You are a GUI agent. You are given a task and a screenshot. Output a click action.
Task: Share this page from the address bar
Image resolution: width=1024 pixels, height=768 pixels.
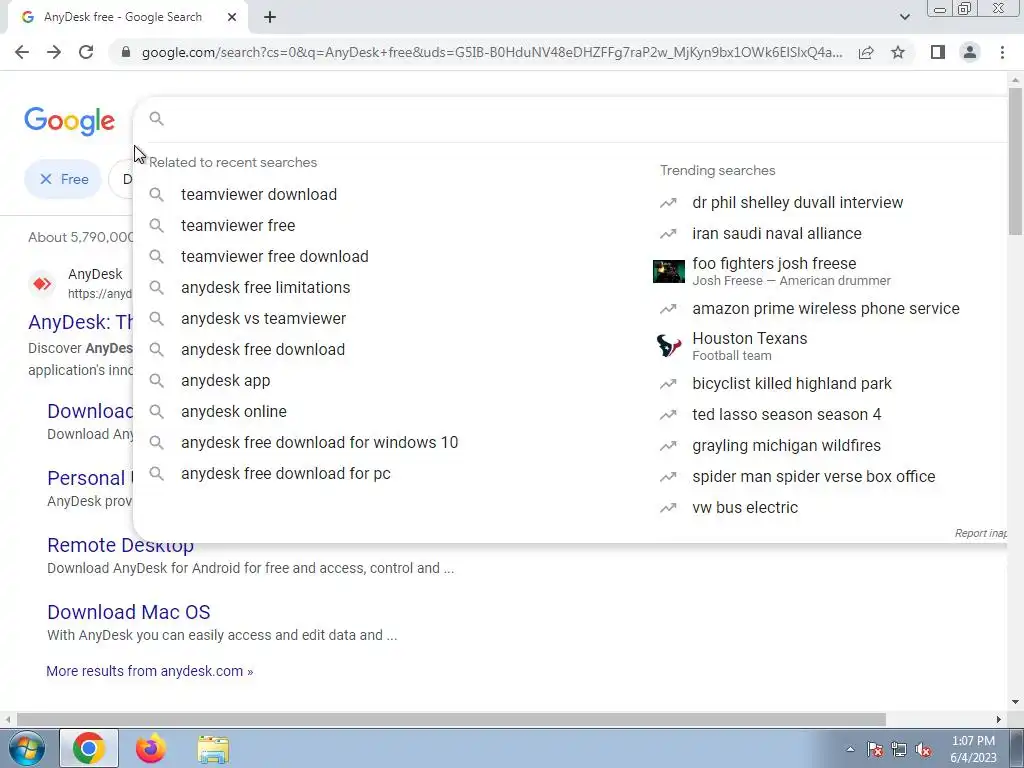point(866,52)
